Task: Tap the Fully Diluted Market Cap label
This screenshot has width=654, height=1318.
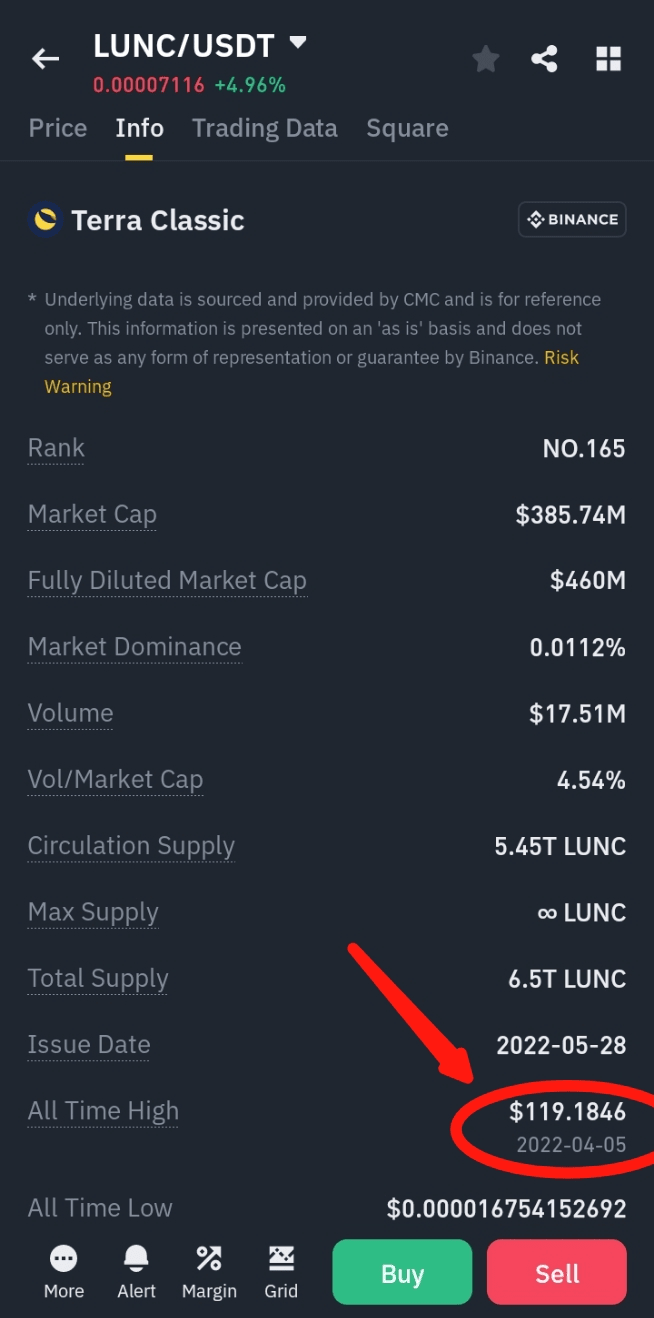Action: [x=167, y=581]
